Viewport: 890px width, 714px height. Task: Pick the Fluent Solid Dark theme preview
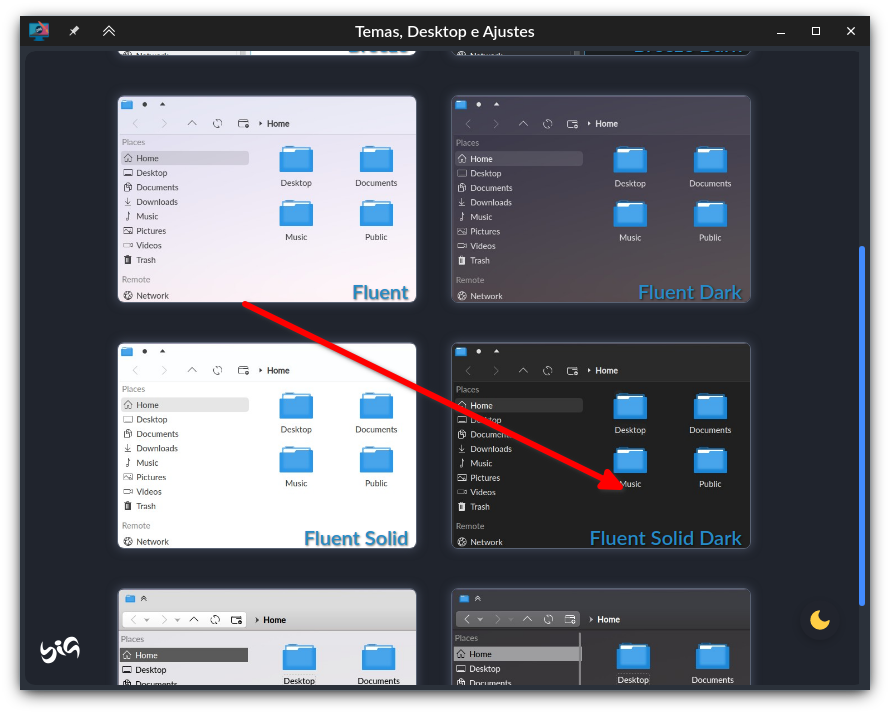(601, 446)
